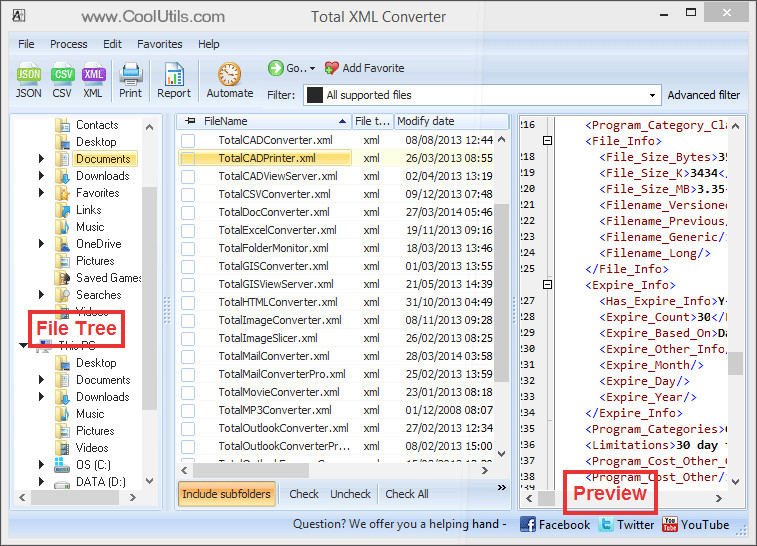Open the Print tool
The height and width of the screenshot is (546, 757).
130,74
